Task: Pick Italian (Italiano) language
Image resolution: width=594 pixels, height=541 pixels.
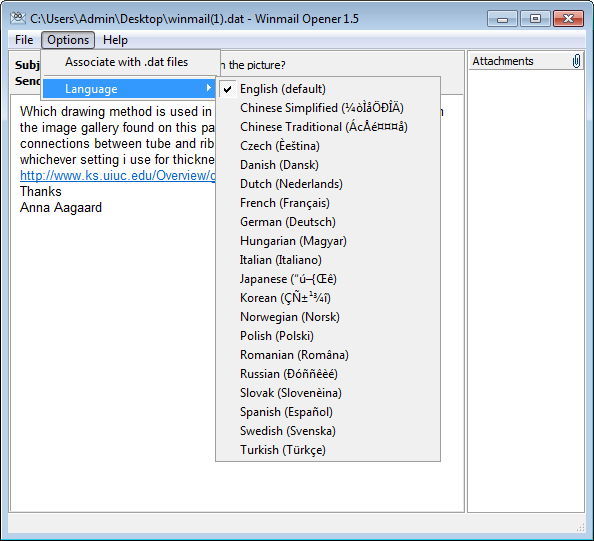Action: click(x=328, y=260)
